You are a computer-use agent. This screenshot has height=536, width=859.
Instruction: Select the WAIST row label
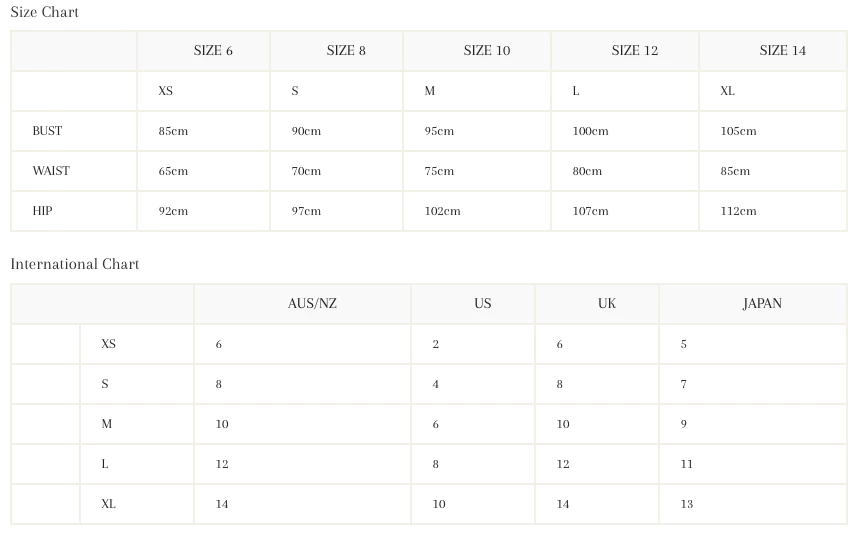tap(51, 171)
